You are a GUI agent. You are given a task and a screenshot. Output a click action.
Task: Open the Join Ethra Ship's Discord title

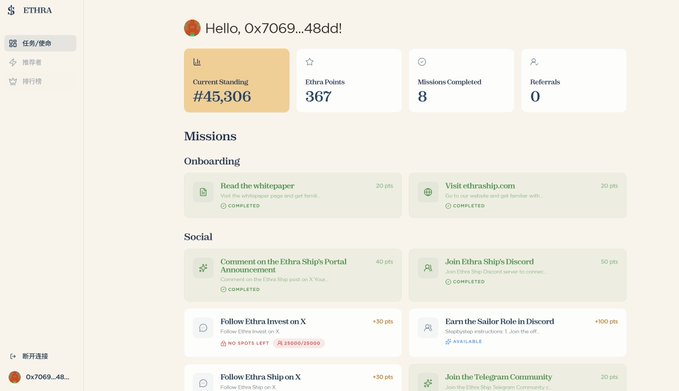(x=489, y=262)
